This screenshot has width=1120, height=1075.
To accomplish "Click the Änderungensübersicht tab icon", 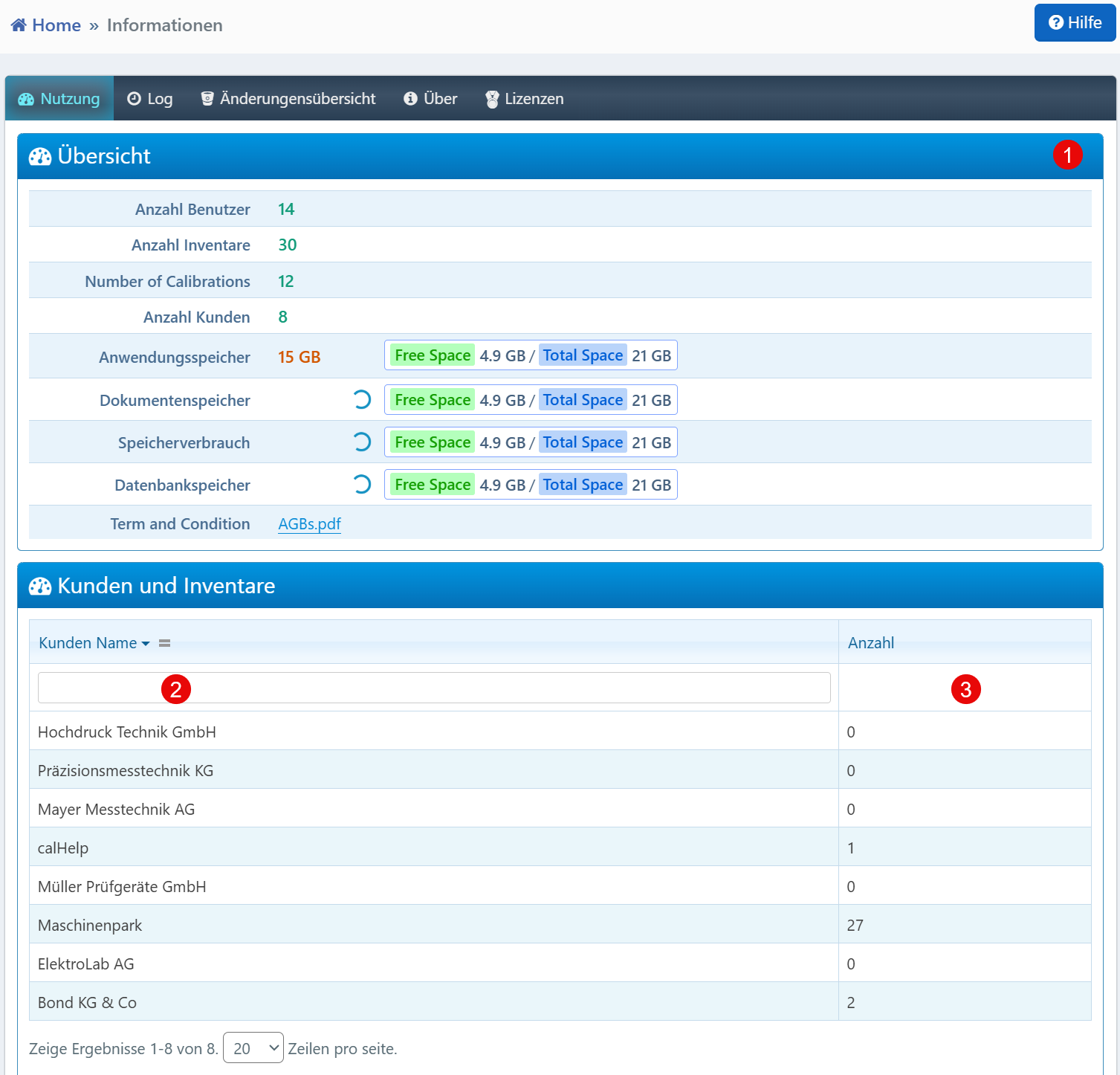I will coord(207,99).
